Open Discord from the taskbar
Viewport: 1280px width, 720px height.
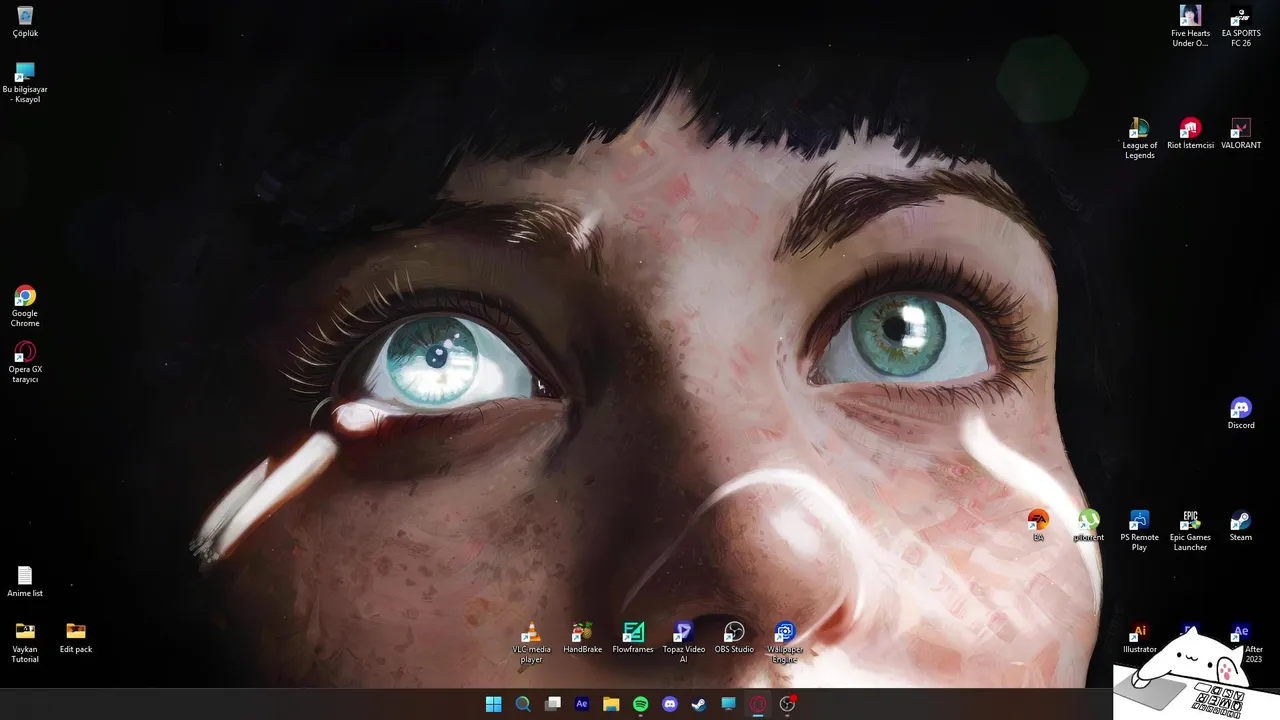tap(670, 704)
